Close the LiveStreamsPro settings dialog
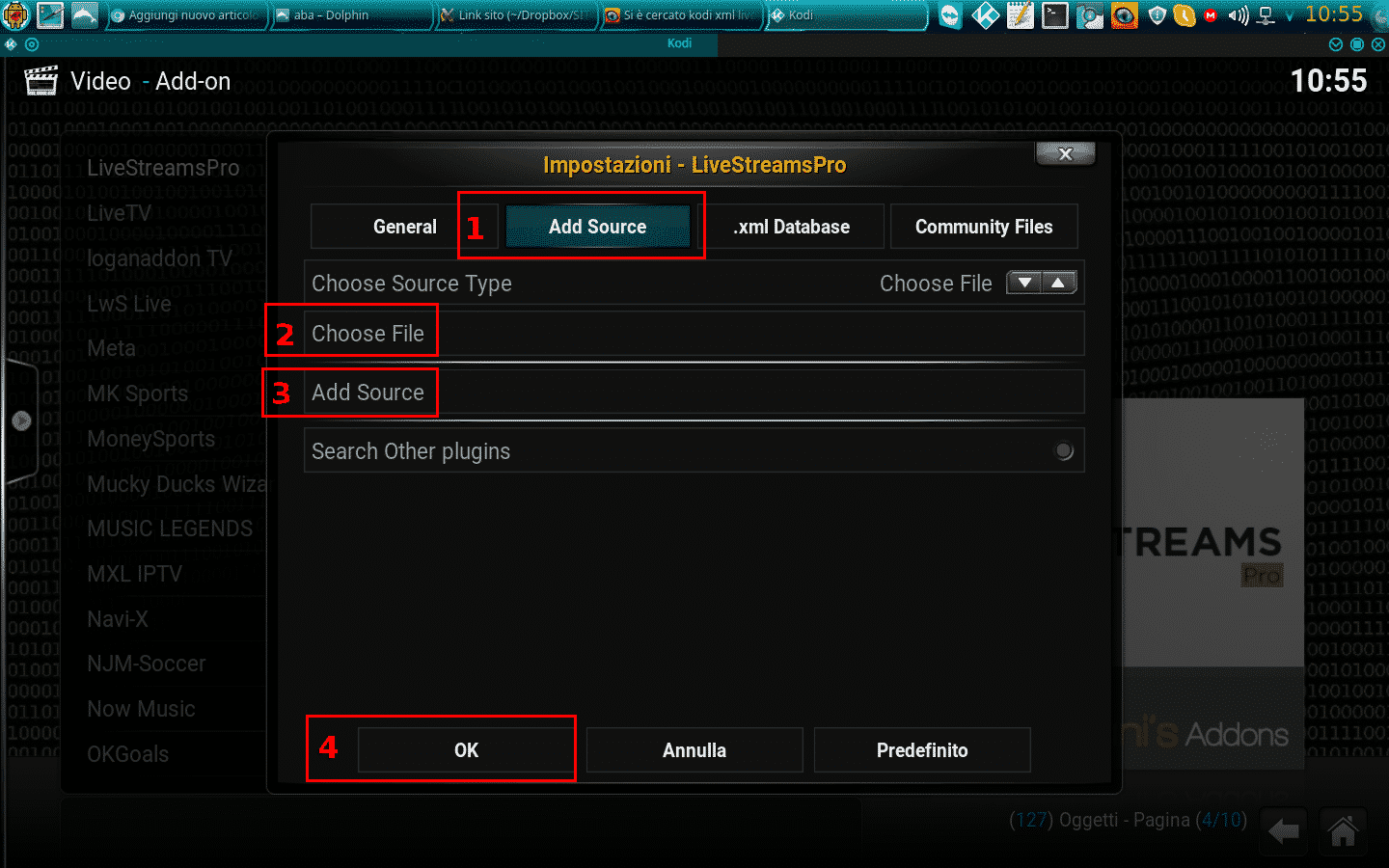This screenshot has width=1389, height=868. [1065, 153]
